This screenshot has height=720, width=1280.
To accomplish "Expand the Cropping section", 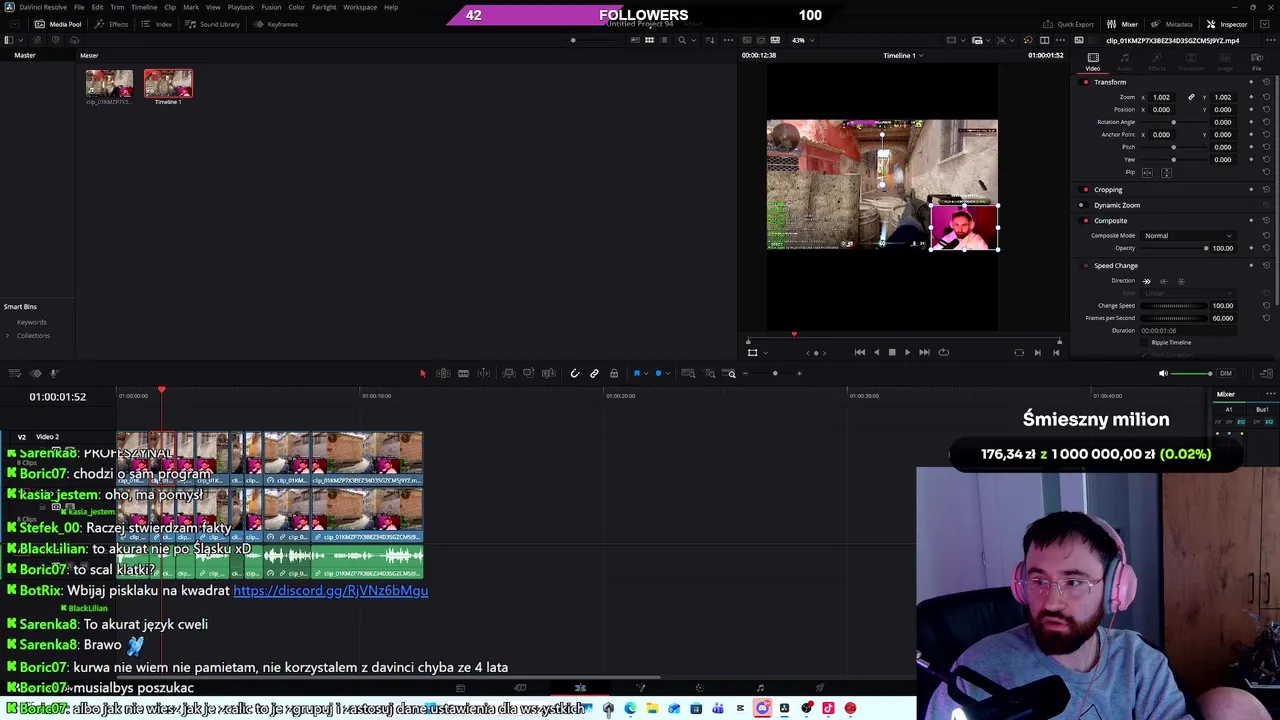I will 1108,189.
